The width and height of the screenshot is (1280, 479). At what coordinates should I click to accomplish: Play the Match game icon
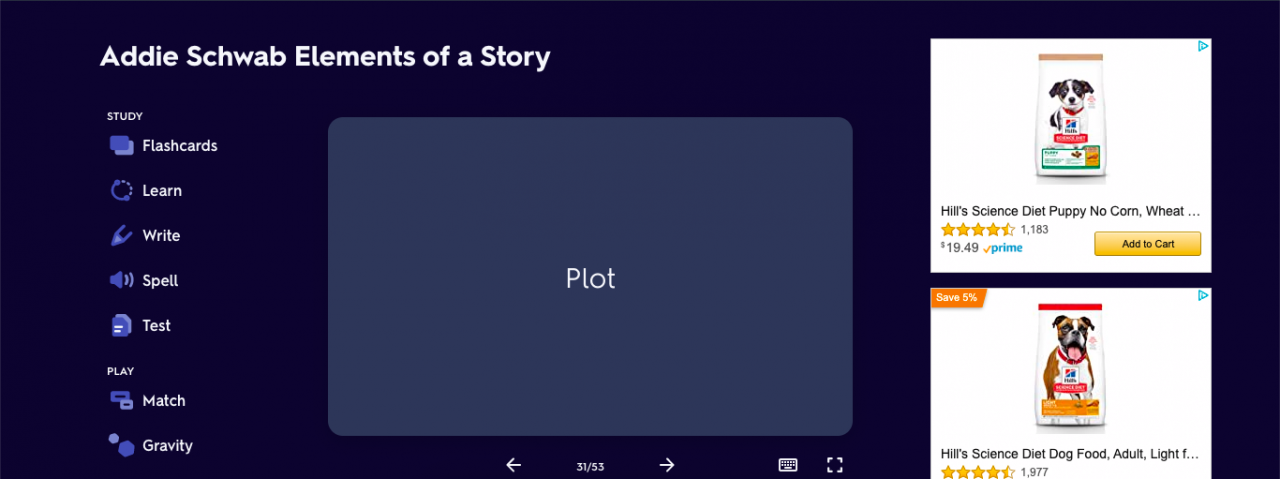click(122, 401)
